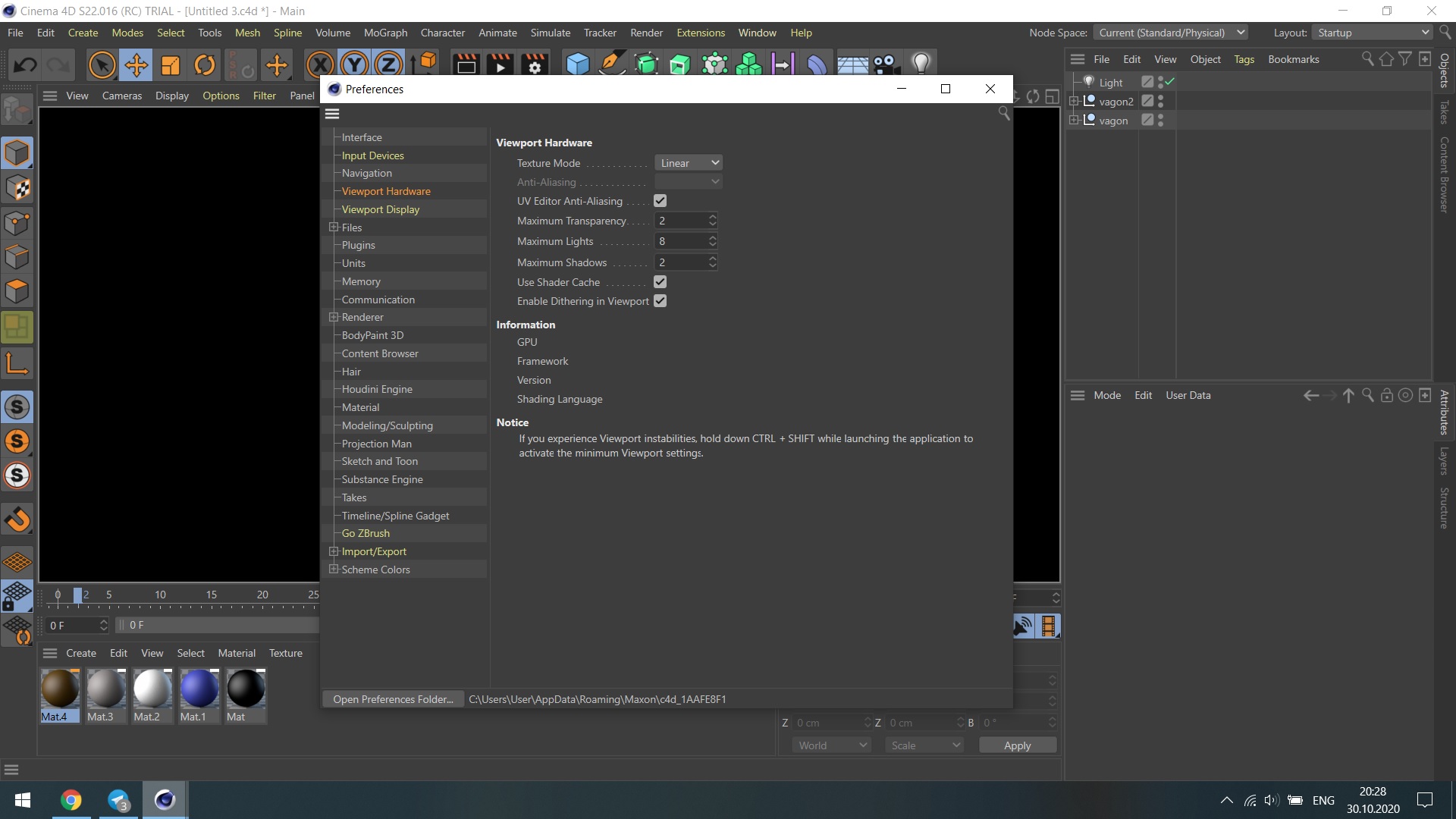Toggle the Z axis lock icon
The height and width of the screenshot is (819, 1456).
coord(388,65)
